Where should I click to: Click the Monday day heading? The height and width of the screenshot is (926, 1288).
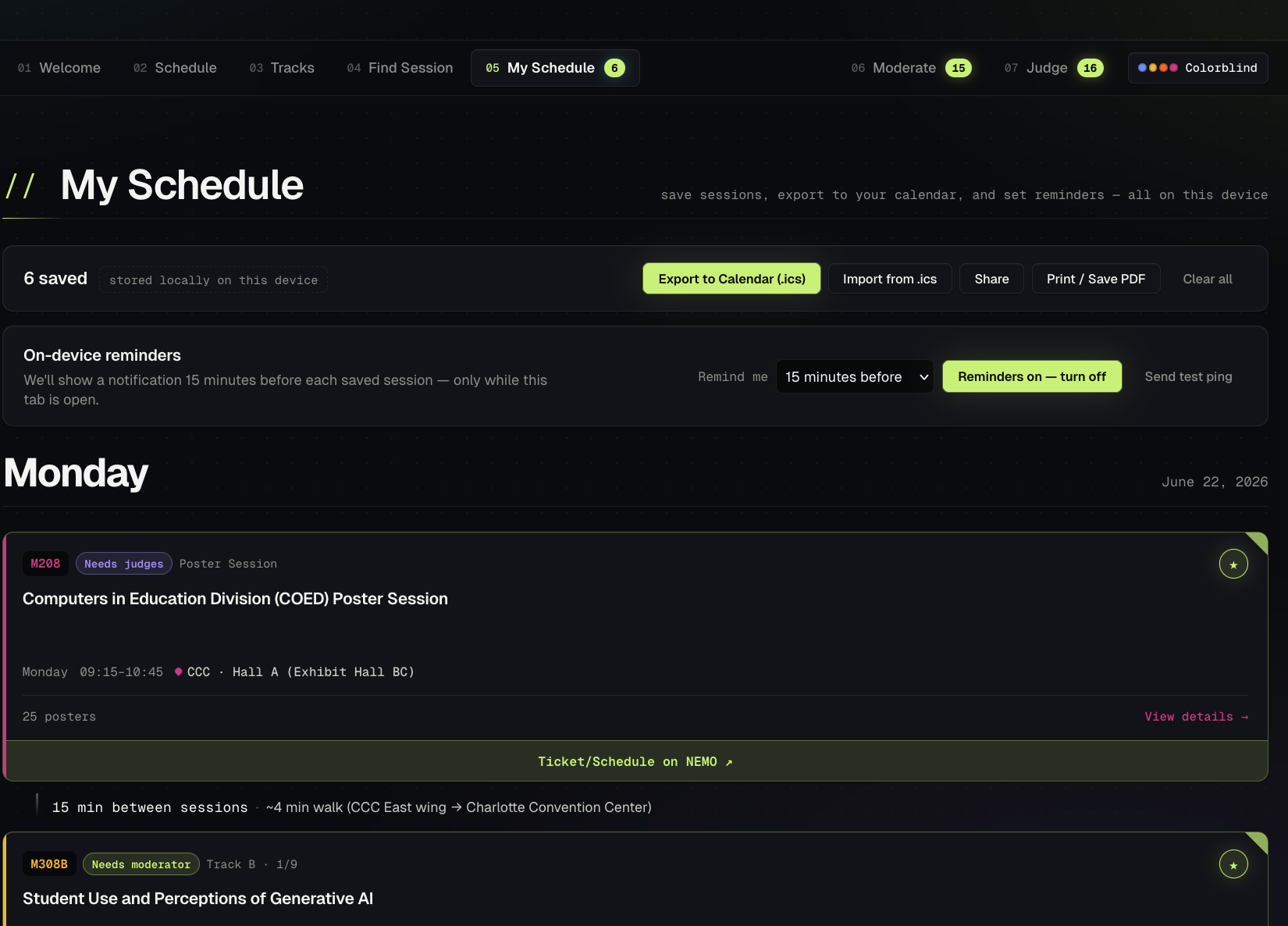[x=76, y=473]
